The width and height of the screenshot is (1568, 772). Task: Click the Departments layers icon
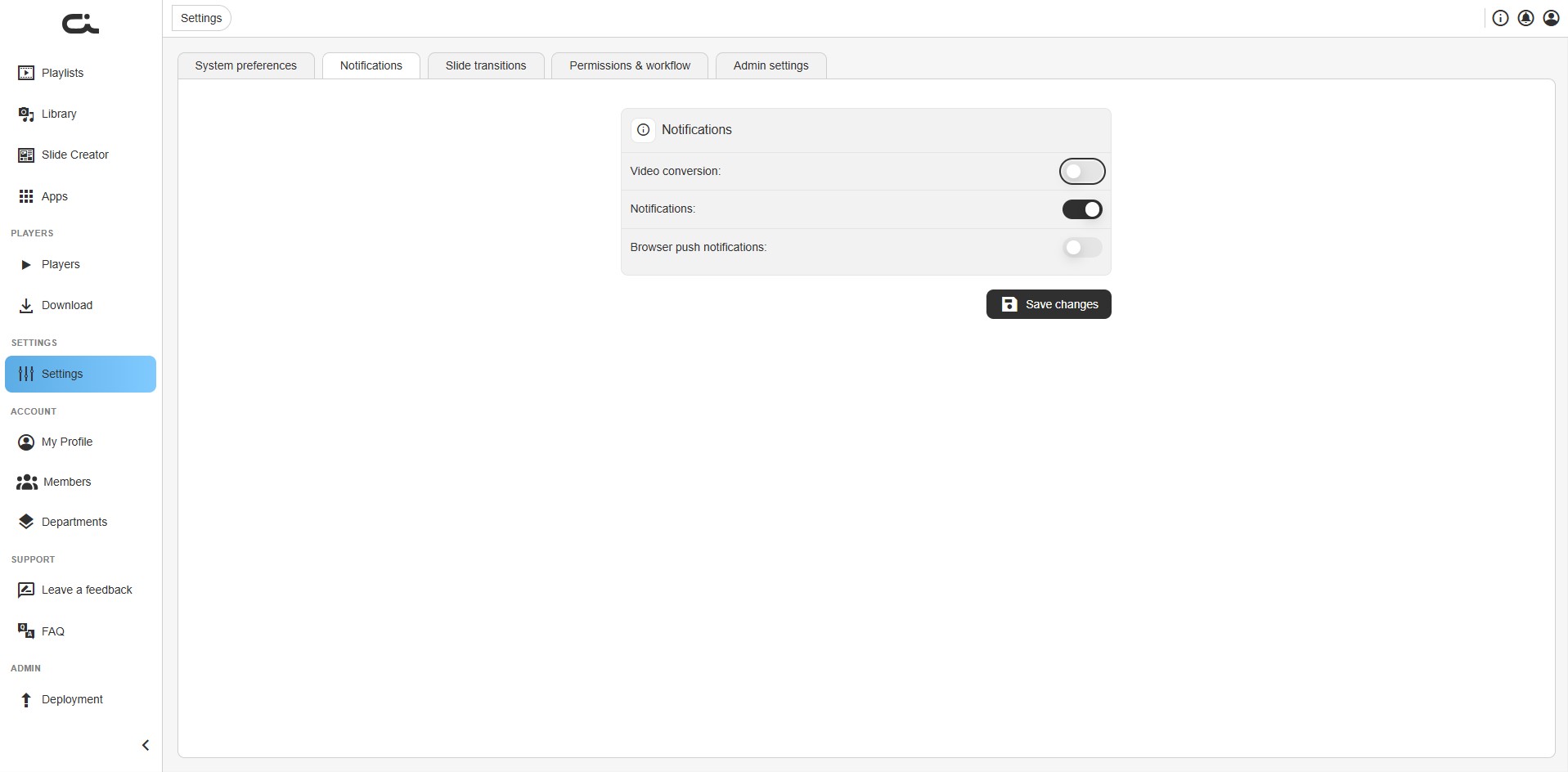pos(26,522)
